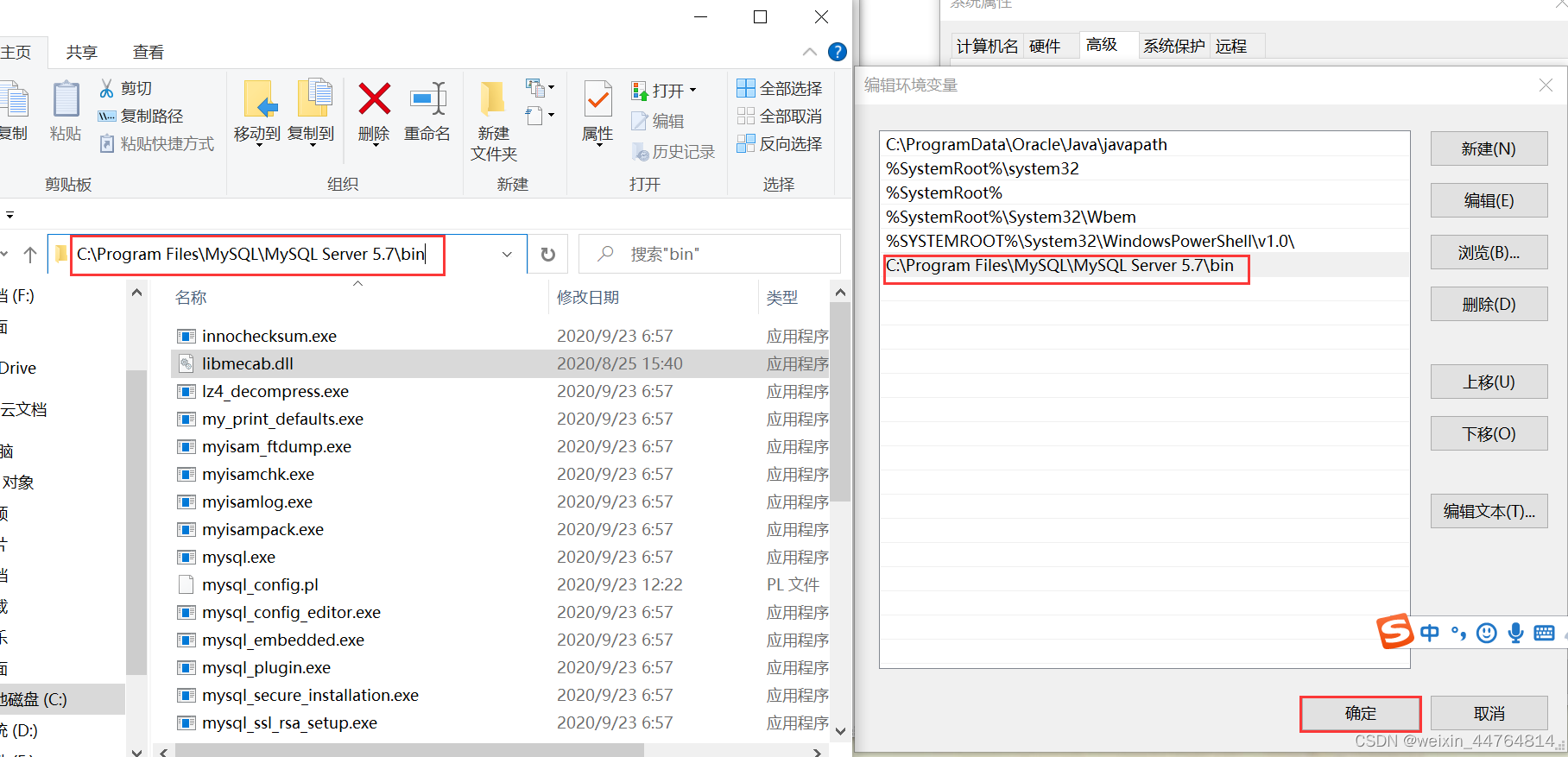Click Invert selection in ribbon
This screenshot has height=757, width=1568.
tap(780, 143)
